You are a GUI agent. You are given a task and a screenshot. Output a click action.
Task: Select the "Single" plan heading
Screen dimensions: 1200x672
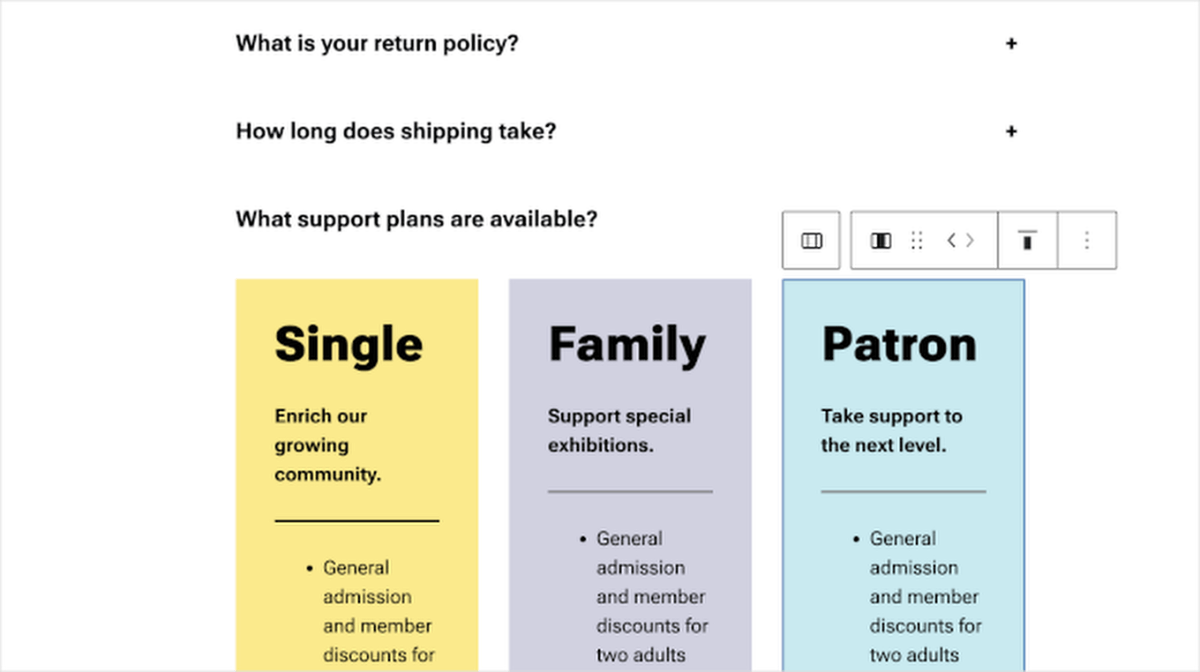coord(348,344)
